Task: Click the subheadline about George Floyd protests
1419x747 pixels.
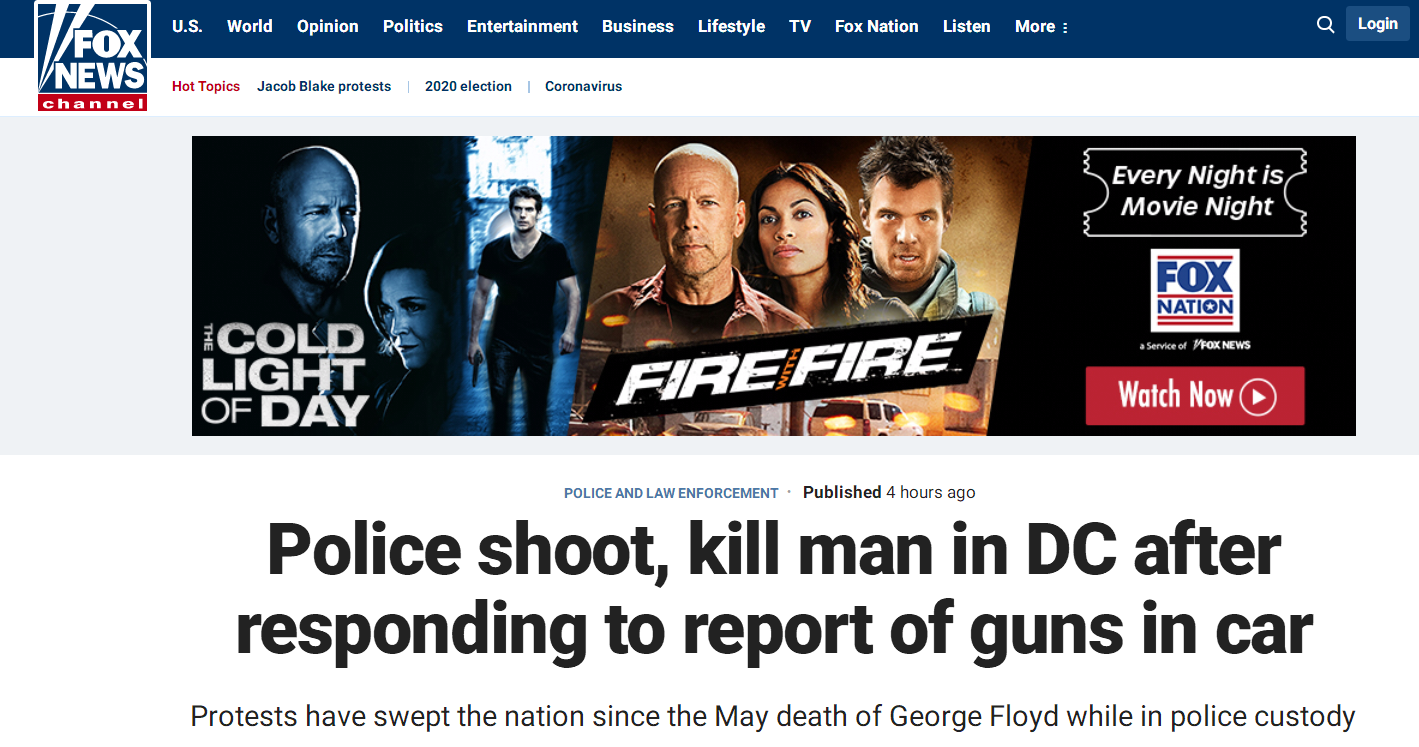Action: coord(773,717)
